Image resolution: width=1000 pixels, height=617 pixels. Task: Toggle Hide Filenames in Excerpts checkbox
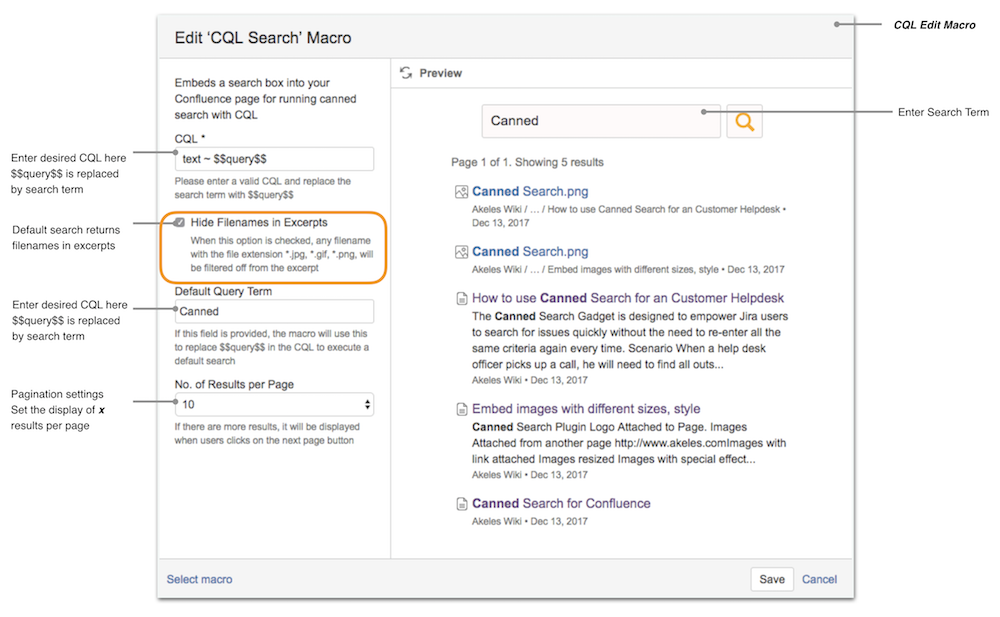tap(179, 222)
